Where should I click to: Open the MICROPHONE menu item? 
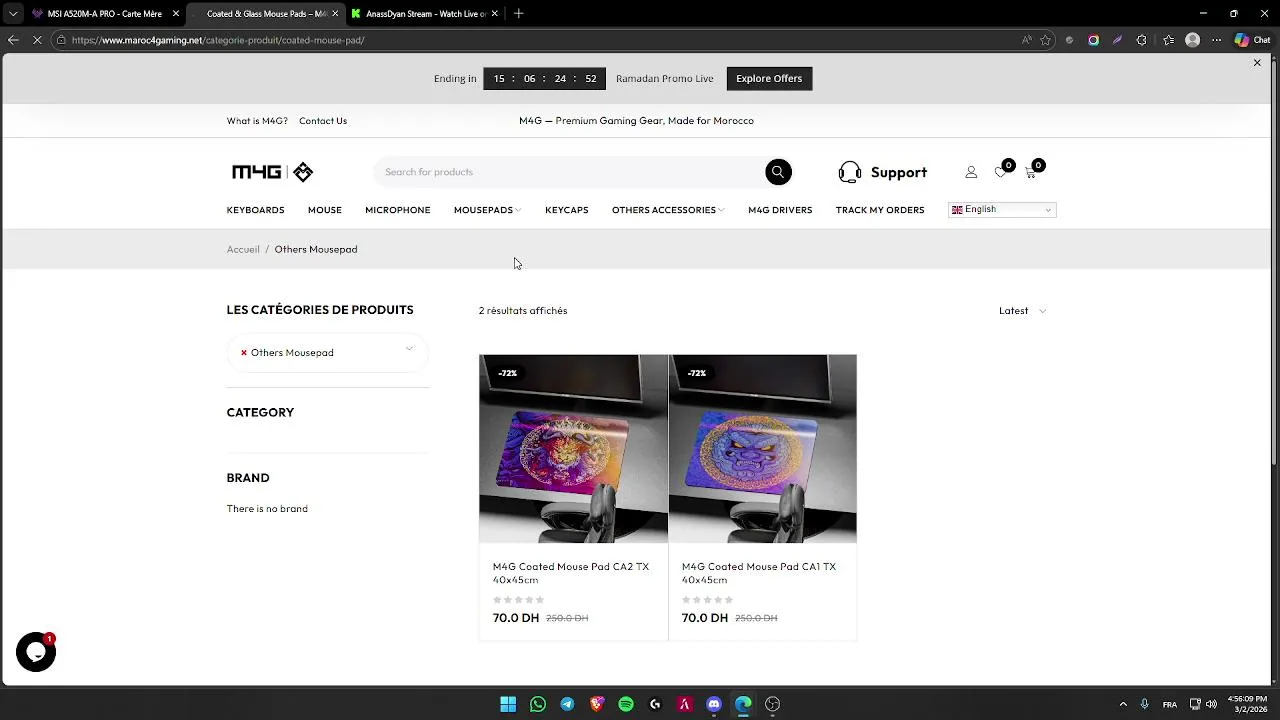[397, 210]
